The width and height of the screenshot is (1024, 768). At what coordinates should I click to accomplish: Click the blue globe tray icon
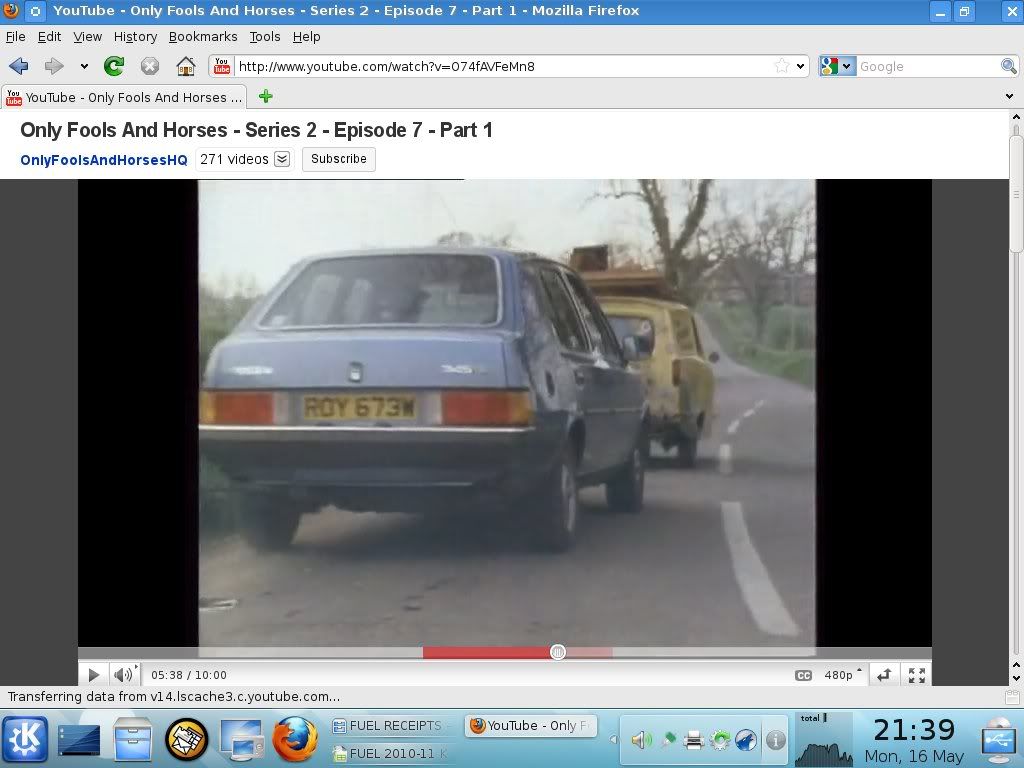pos(746,740)
